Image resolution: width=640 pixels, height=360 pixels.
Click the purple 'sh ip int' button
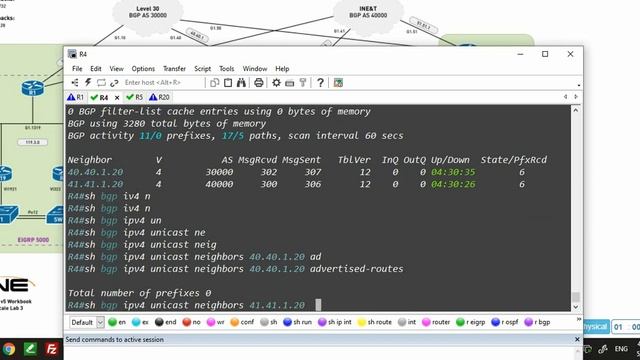click(335, 322)
